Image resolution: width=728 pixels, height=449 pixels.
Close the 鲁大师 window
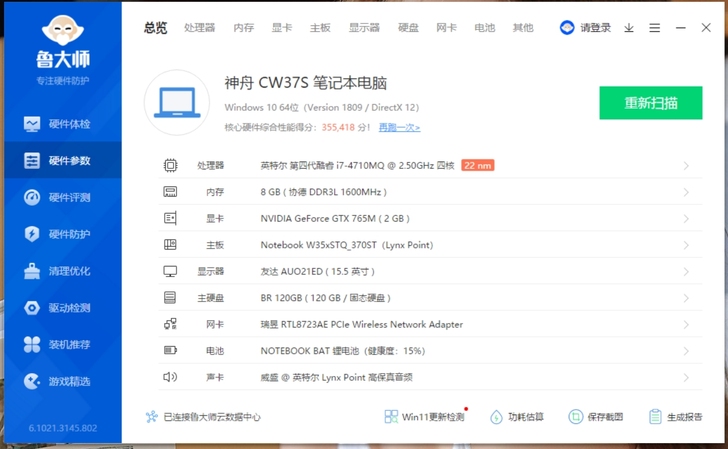click(706, 28)
